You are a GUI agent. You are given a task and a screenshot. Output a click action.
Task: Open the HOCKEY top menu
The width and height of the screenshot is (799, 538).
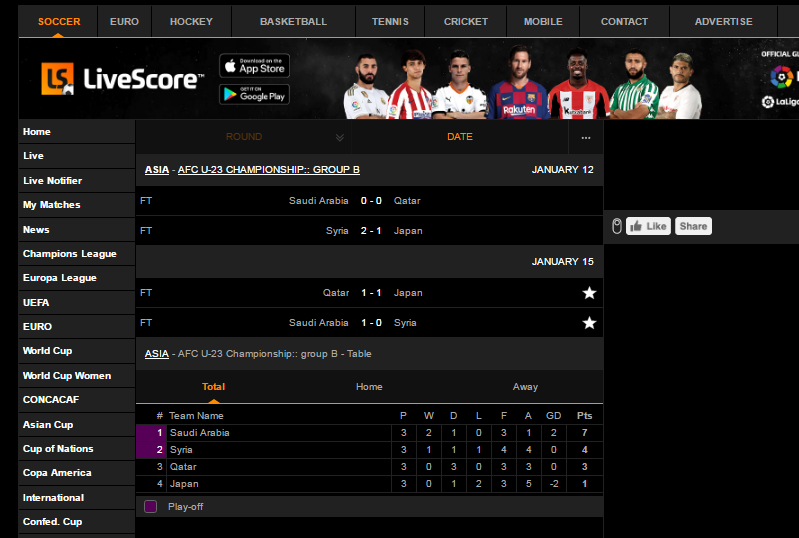click(191, 21)
